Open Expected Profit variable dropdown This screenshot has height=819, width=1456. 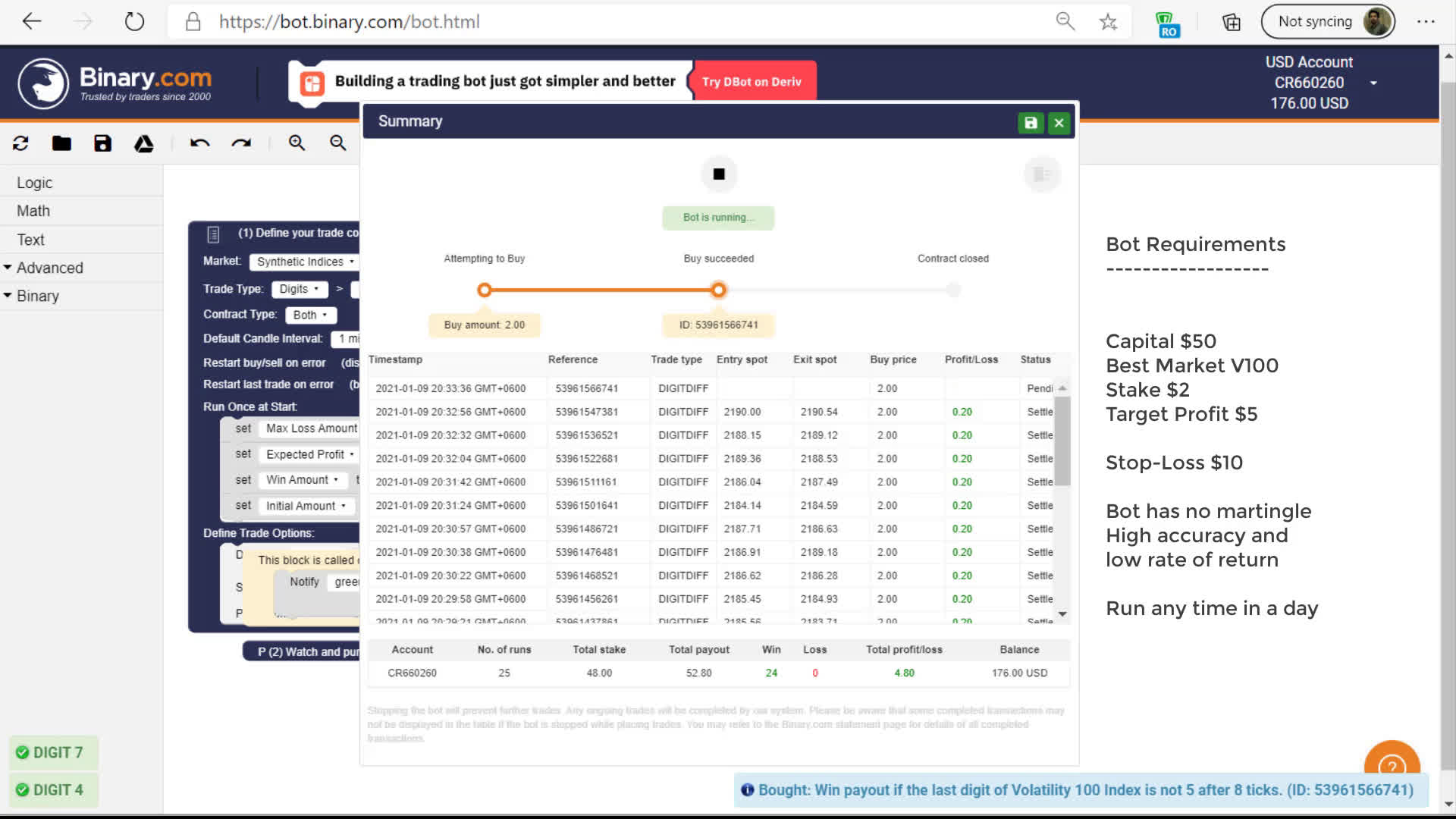tap(309, 454)
